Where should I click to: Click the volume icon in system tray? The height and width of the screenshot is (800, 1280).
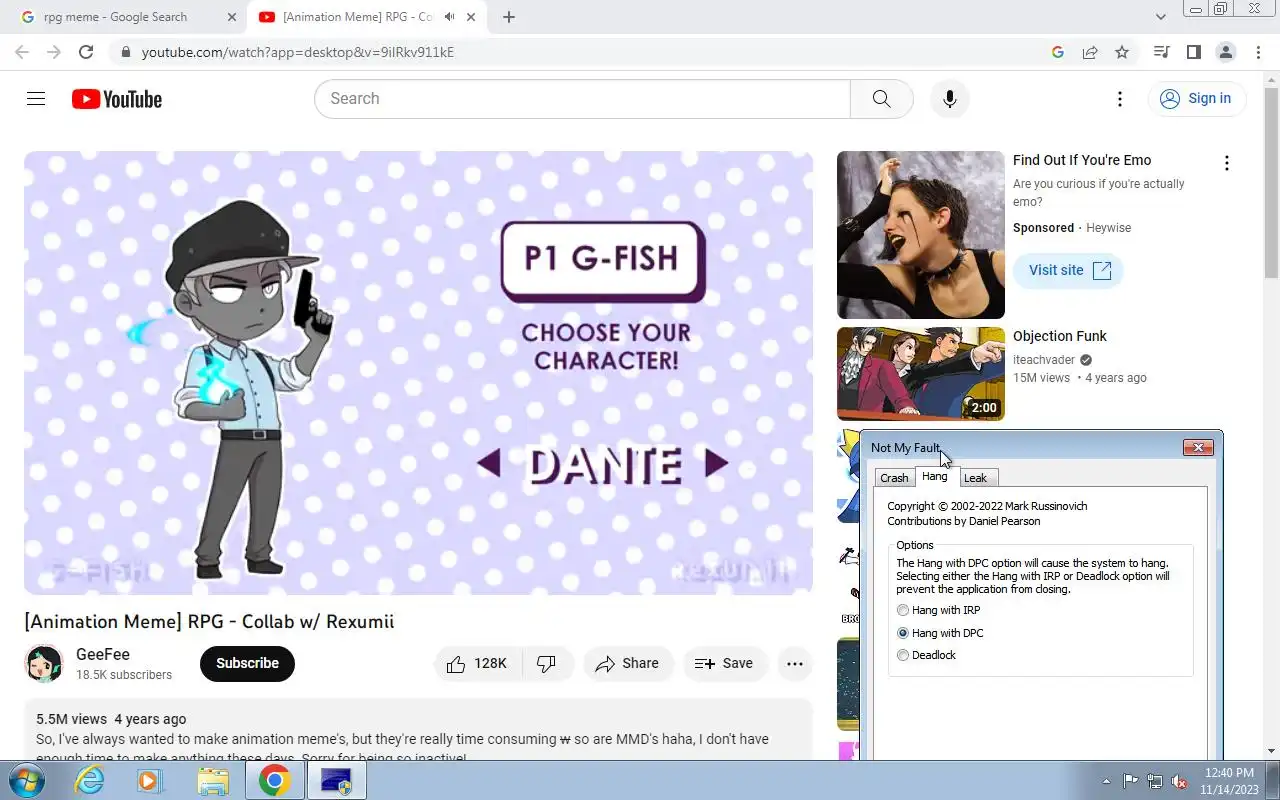coord(1180,782)
